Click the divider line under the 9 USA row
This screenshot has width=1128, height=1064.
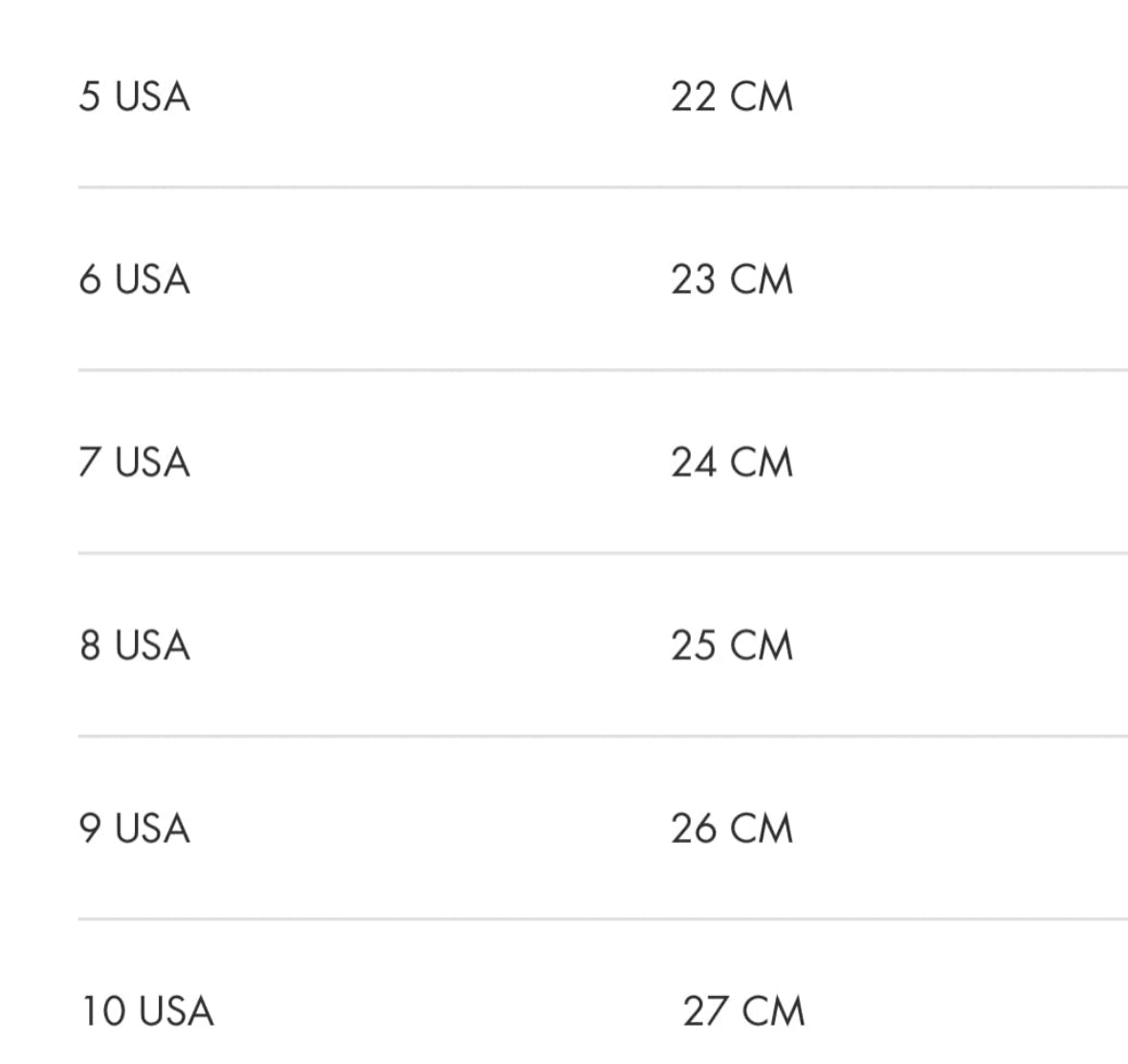point(603,919)
